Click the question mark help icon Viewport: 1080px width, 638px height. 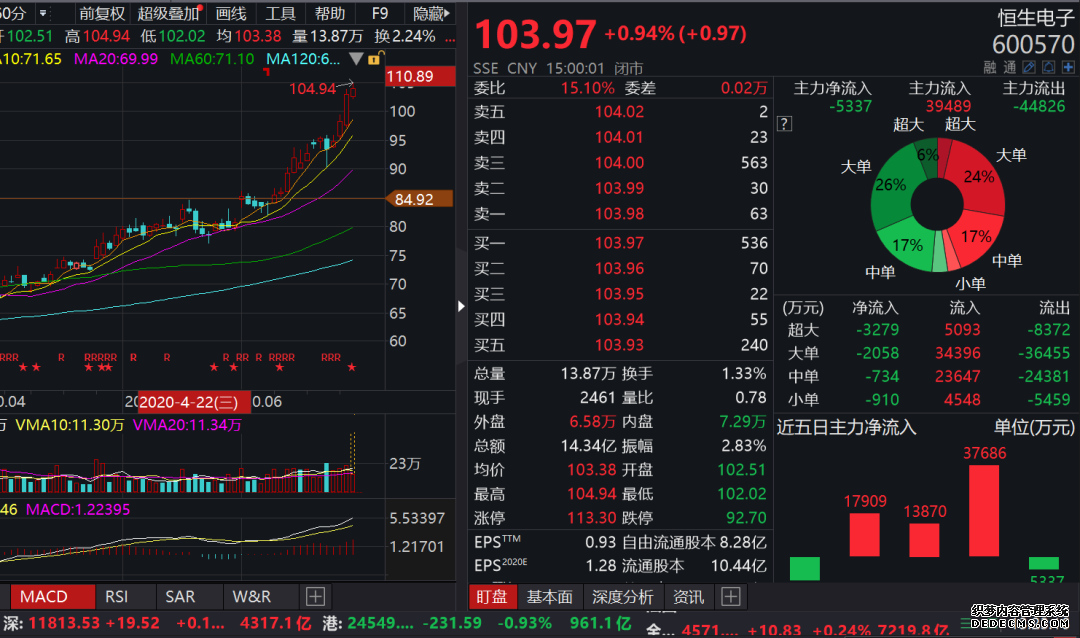click(x=784, y=124)
